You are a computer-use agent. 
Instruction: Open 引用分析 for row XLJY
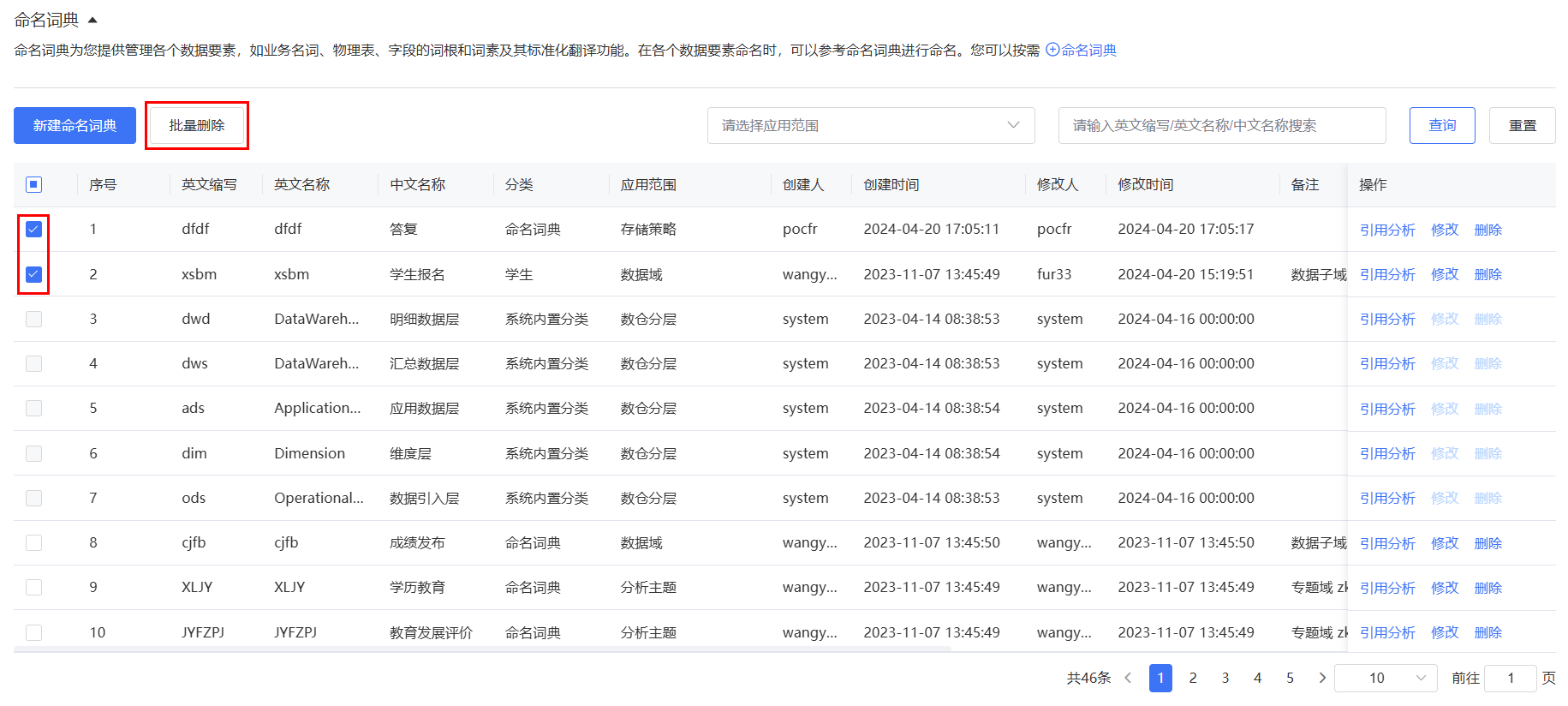tap(1387, 588)
